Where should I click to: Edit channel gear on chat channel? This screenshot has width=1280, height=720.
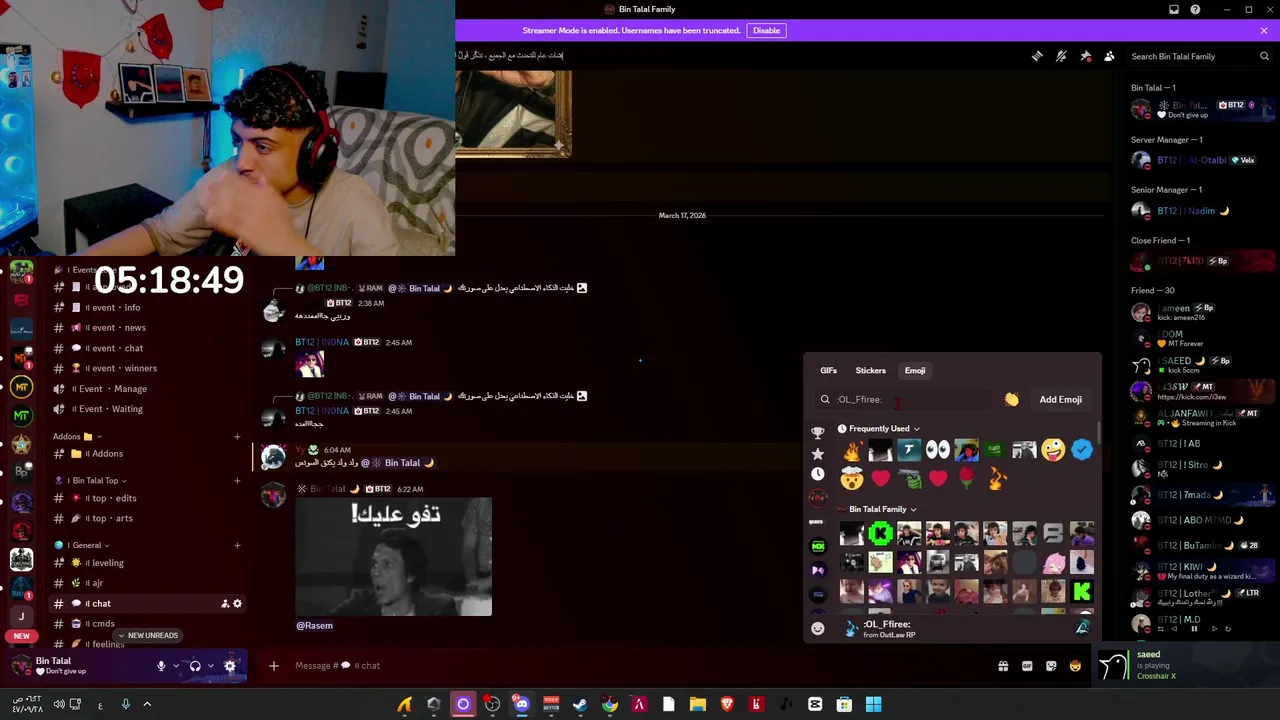coord(238,604)
